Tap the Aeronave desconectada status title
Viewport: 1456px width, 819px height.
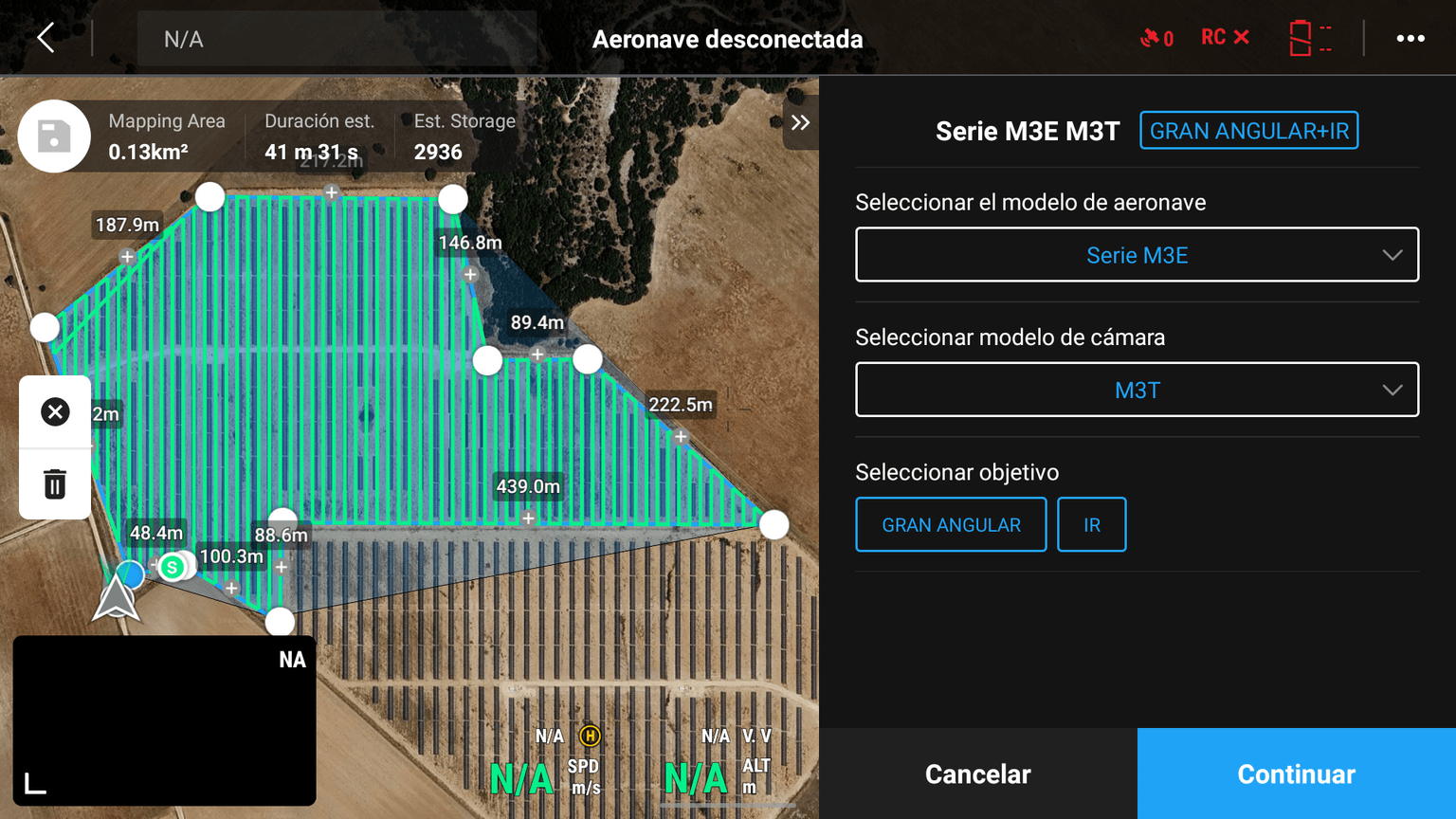[727, 39]
